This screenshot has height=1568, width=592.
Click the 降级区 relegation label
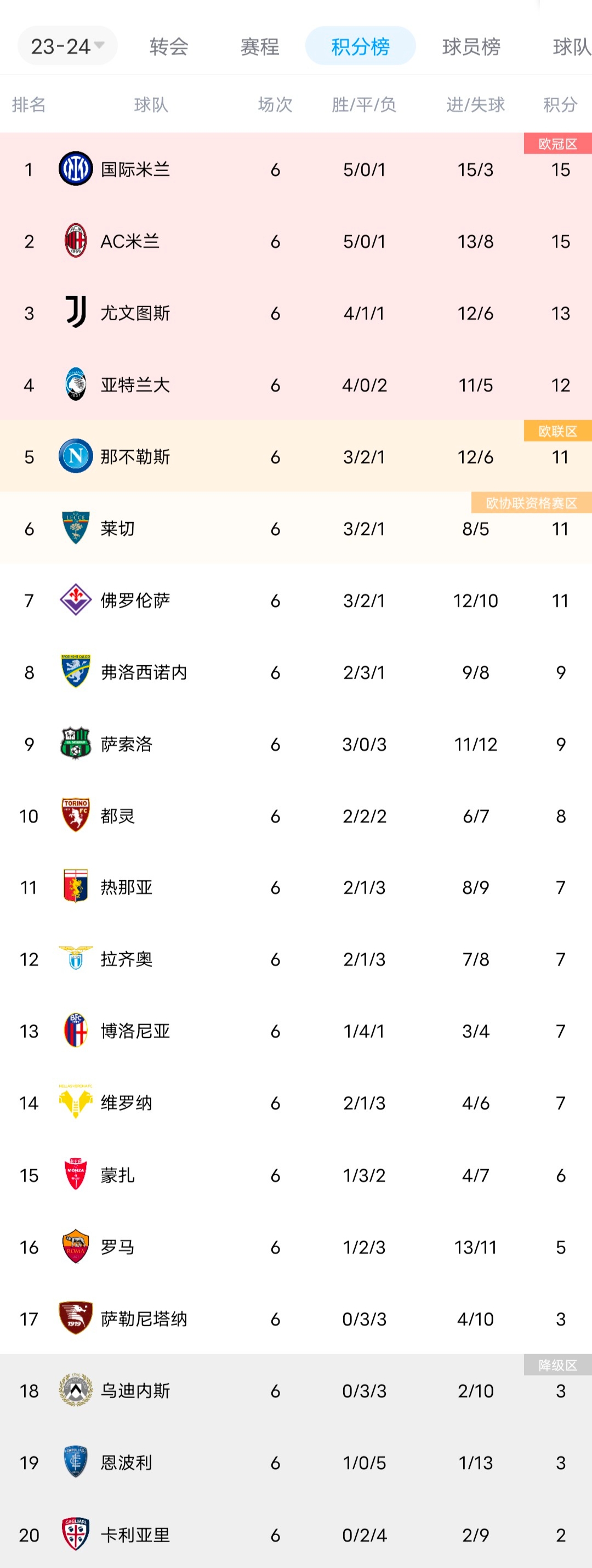[x=557, y=1365]
